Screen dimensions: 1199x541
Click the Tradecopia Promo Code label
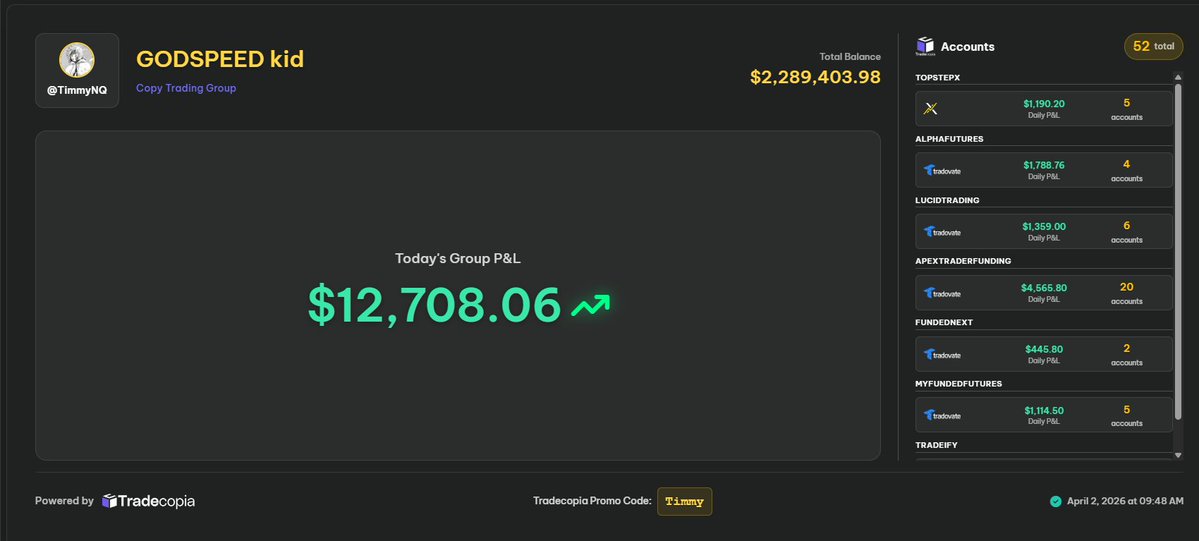point(593,501)
